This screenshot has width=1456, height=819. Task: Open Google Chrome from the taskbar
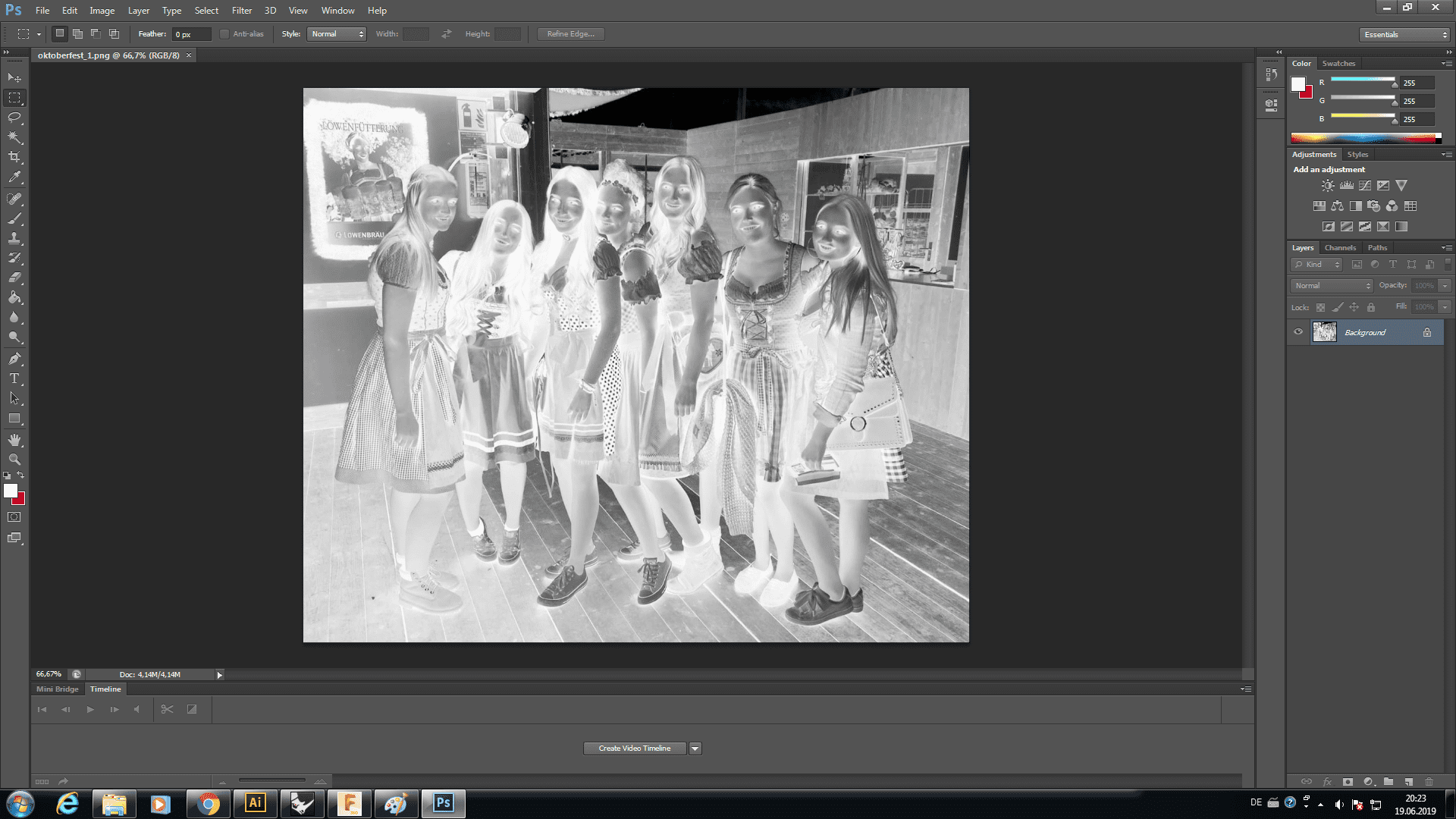coord(208,804)
